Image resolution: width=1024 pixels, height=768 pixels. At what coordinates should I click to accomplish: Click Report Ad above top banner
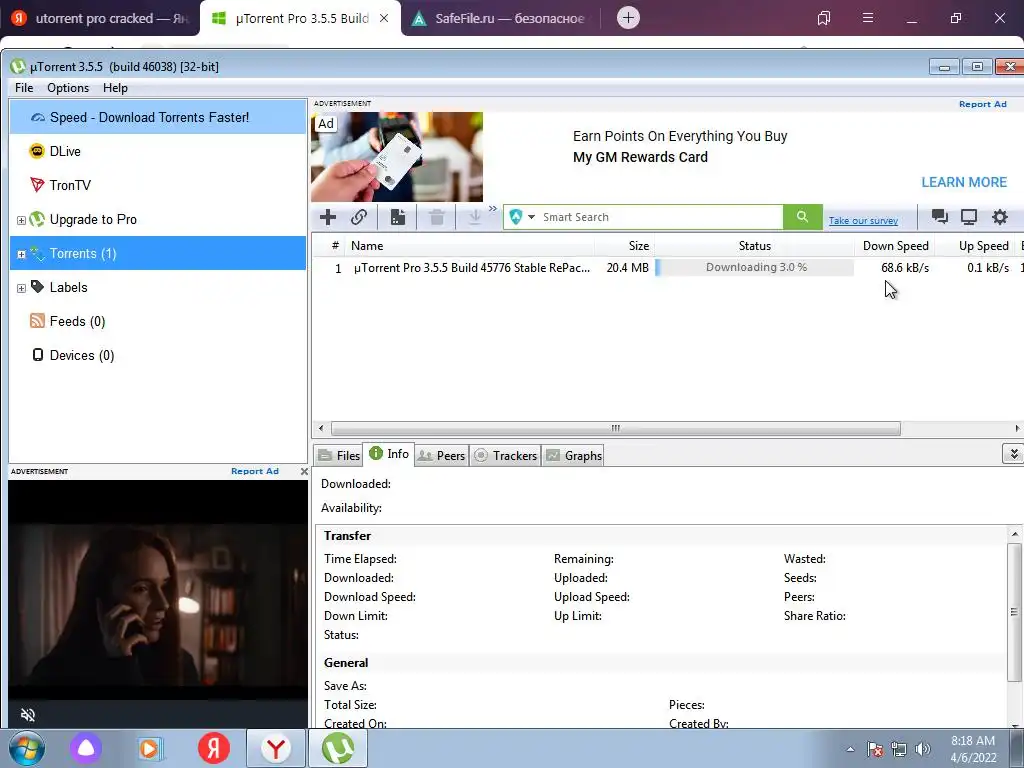tap(982, 104)
